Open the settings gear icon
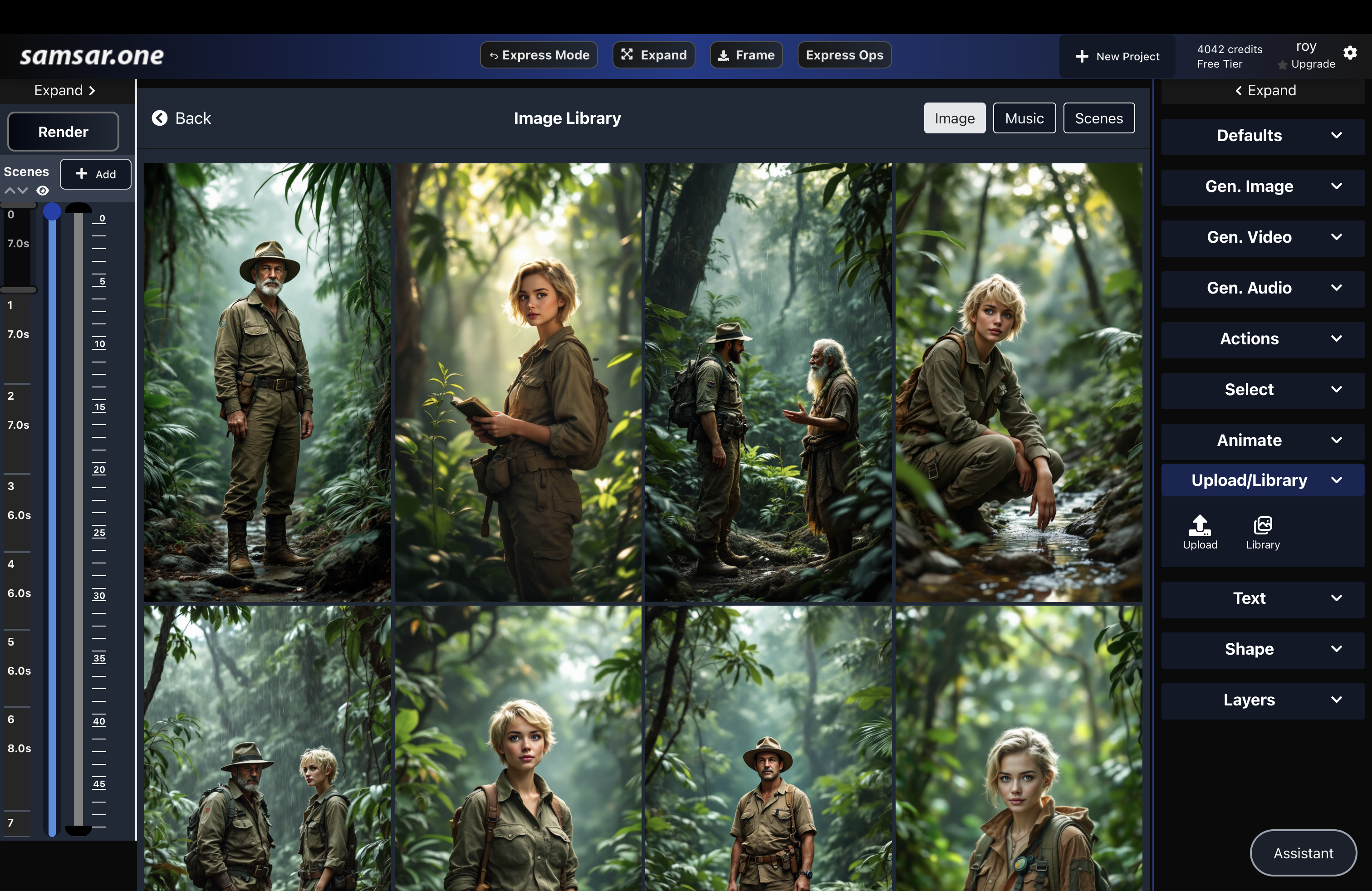Image resolution: width=1372 pixels, height=891 pixels. pyautogui.click(x=1350, y=53)
